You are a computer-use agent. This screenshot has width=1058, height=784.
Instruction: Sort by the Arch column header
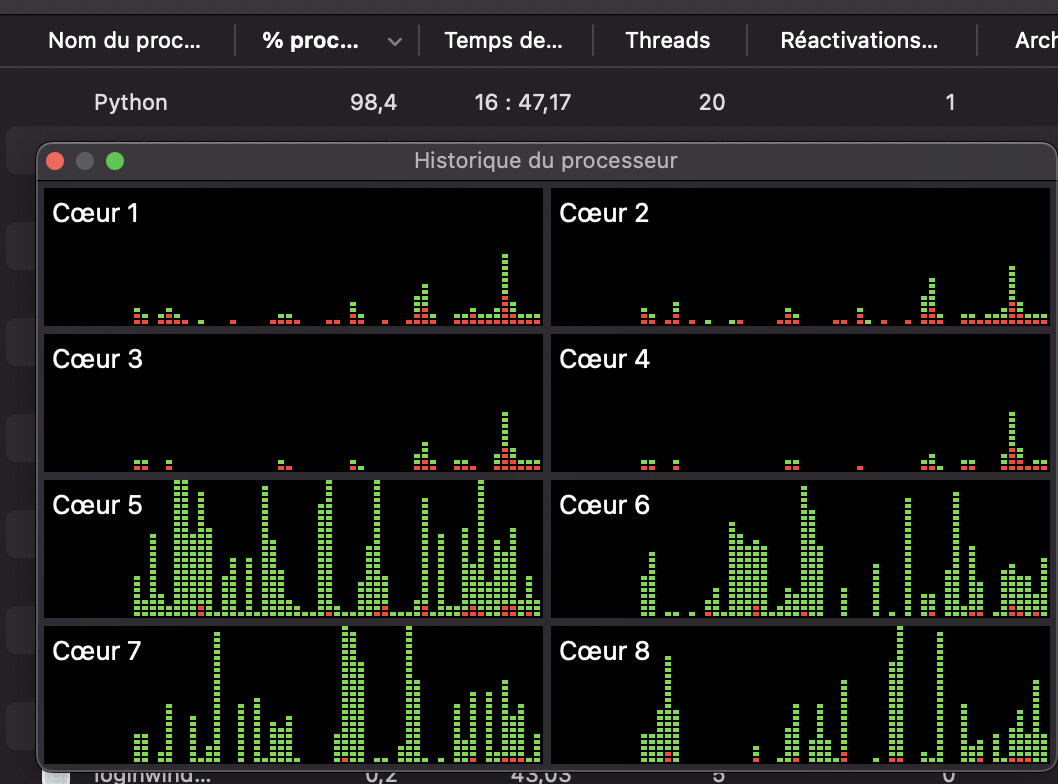pyautogui.click(x=1036, y=40)
